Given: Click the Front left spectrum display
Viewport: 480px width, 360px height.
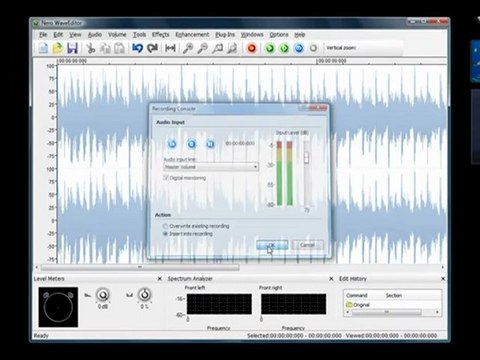Looking at the screenshot, I should 219,304.
